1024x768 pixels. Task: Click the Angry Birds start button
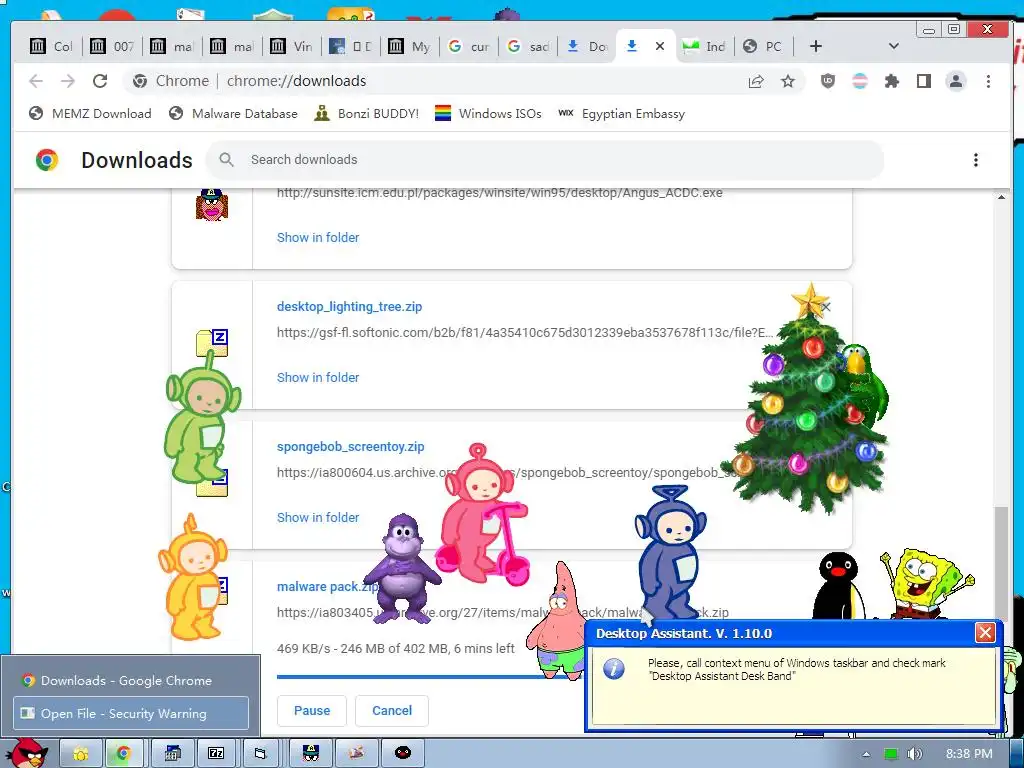[x=27, y=753]
